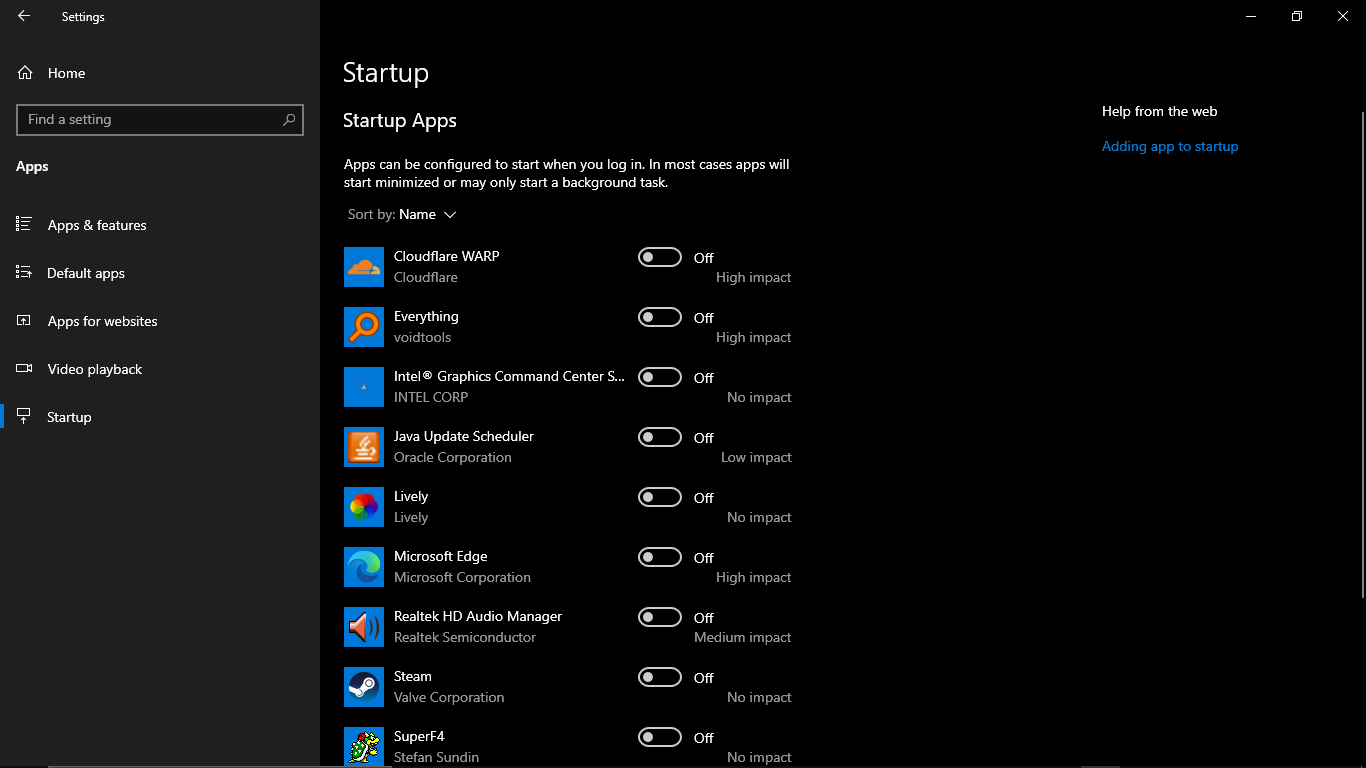Select Startup in the sidebar

(x=160, y=417)
